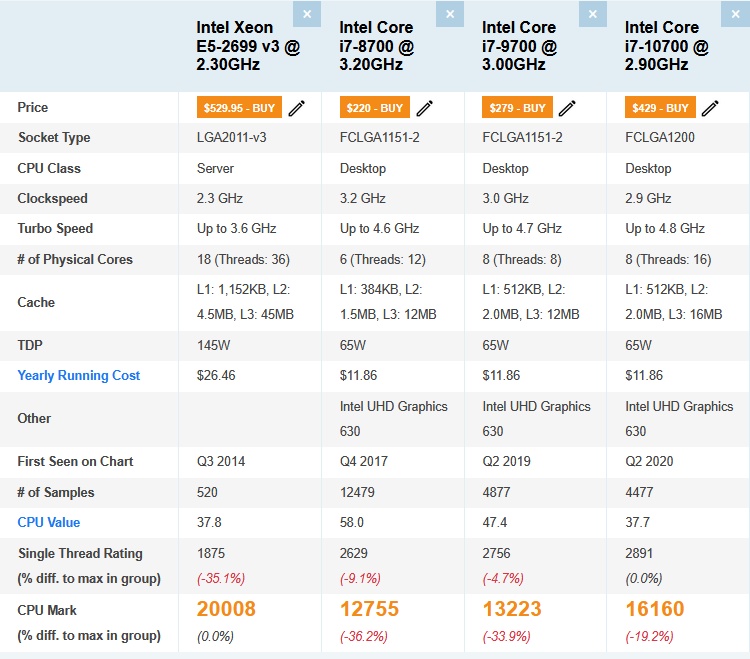750x659 pixels.
Task: Edit price pencil icon for Xeon E5-2699
Action: [x=297, y=108]
